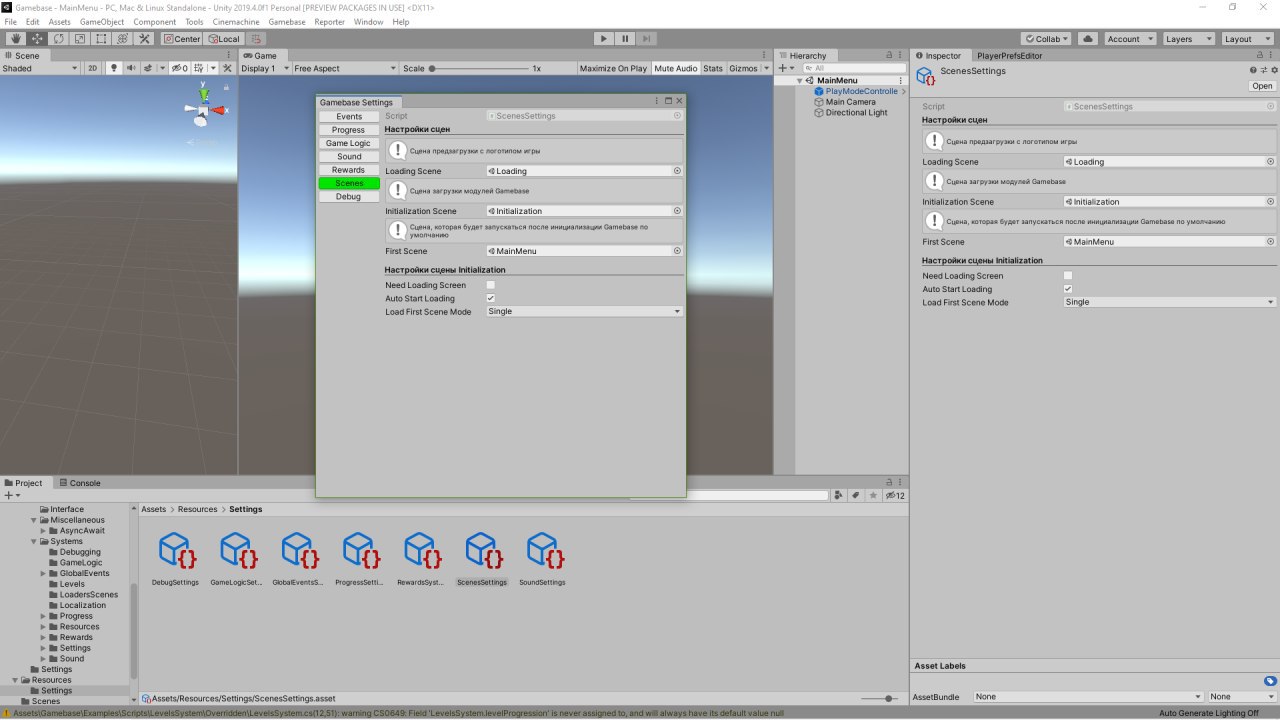Toggle Project favorites star icon

click(874, 495)
